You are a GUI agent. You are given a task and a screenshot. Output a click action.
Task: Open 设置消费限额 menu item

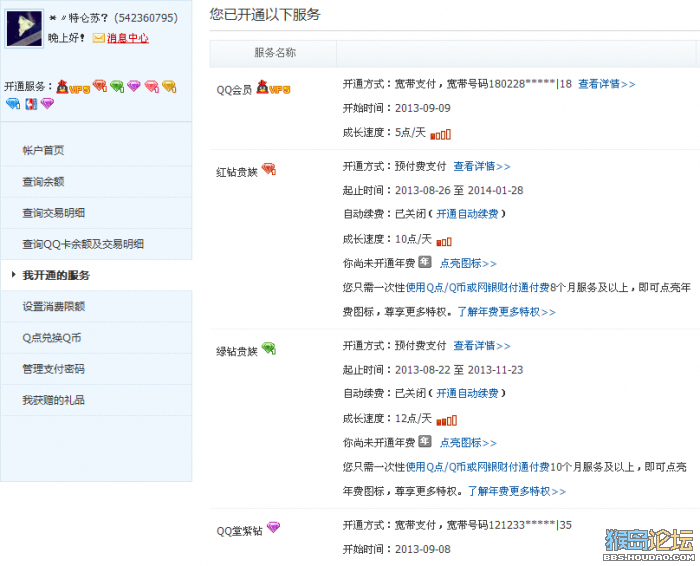54,307
